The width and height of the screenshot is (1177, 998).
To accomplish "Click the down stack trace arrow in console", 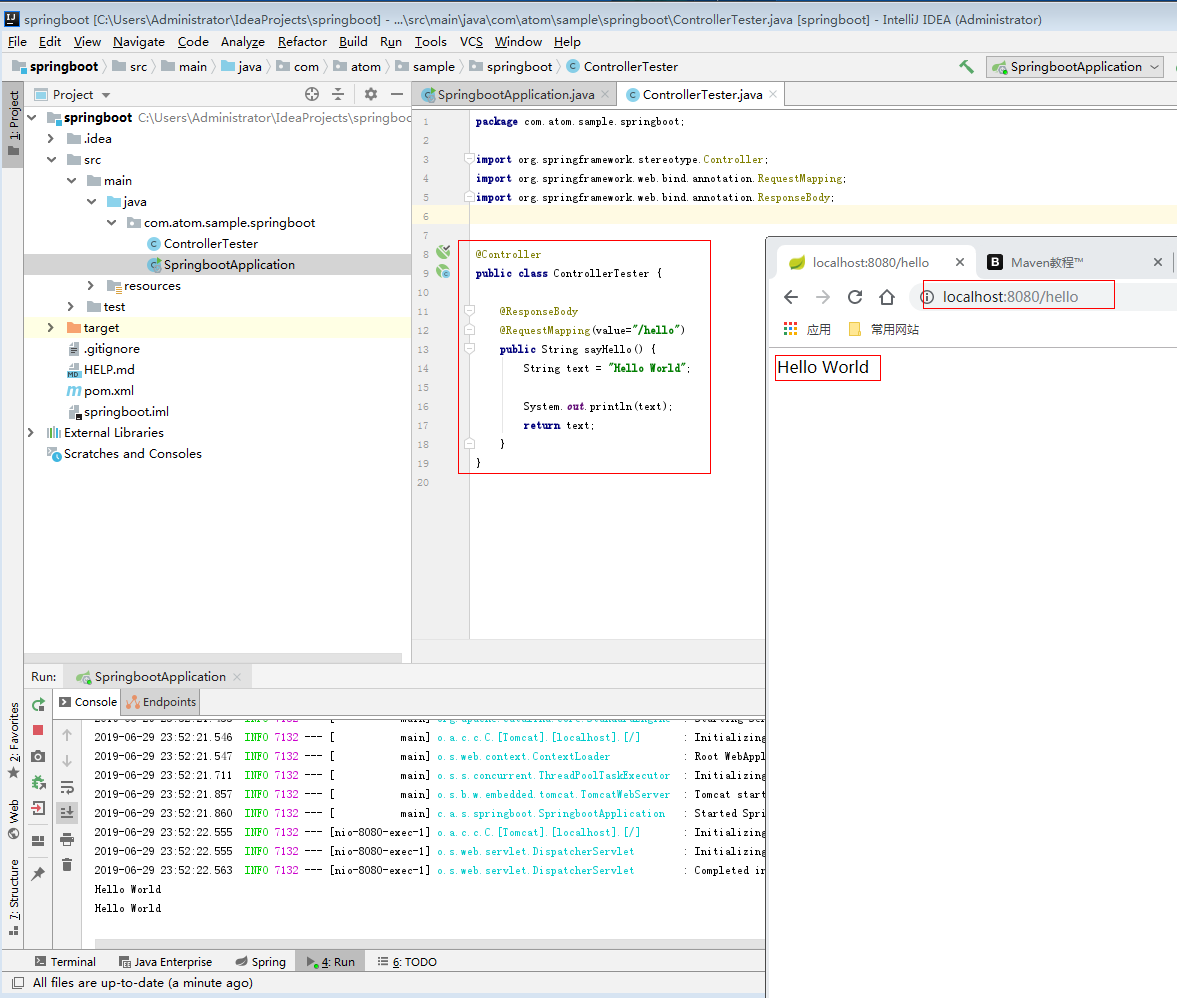I will 67,761.
